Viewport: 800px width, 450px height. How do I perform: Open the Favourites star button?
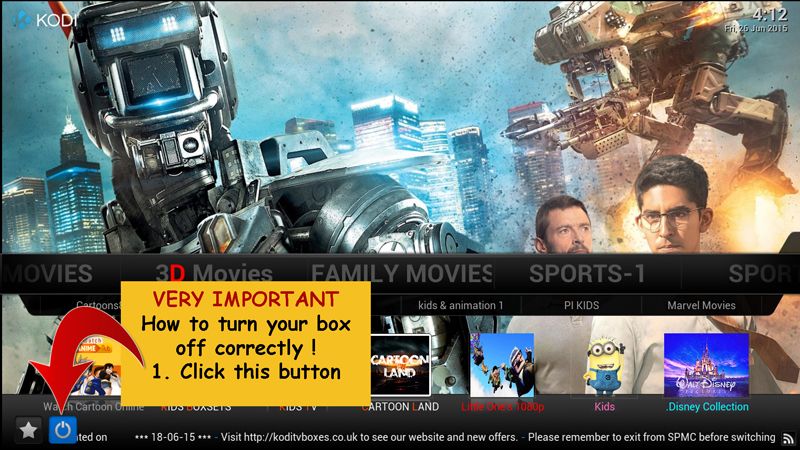click(28, 430)
